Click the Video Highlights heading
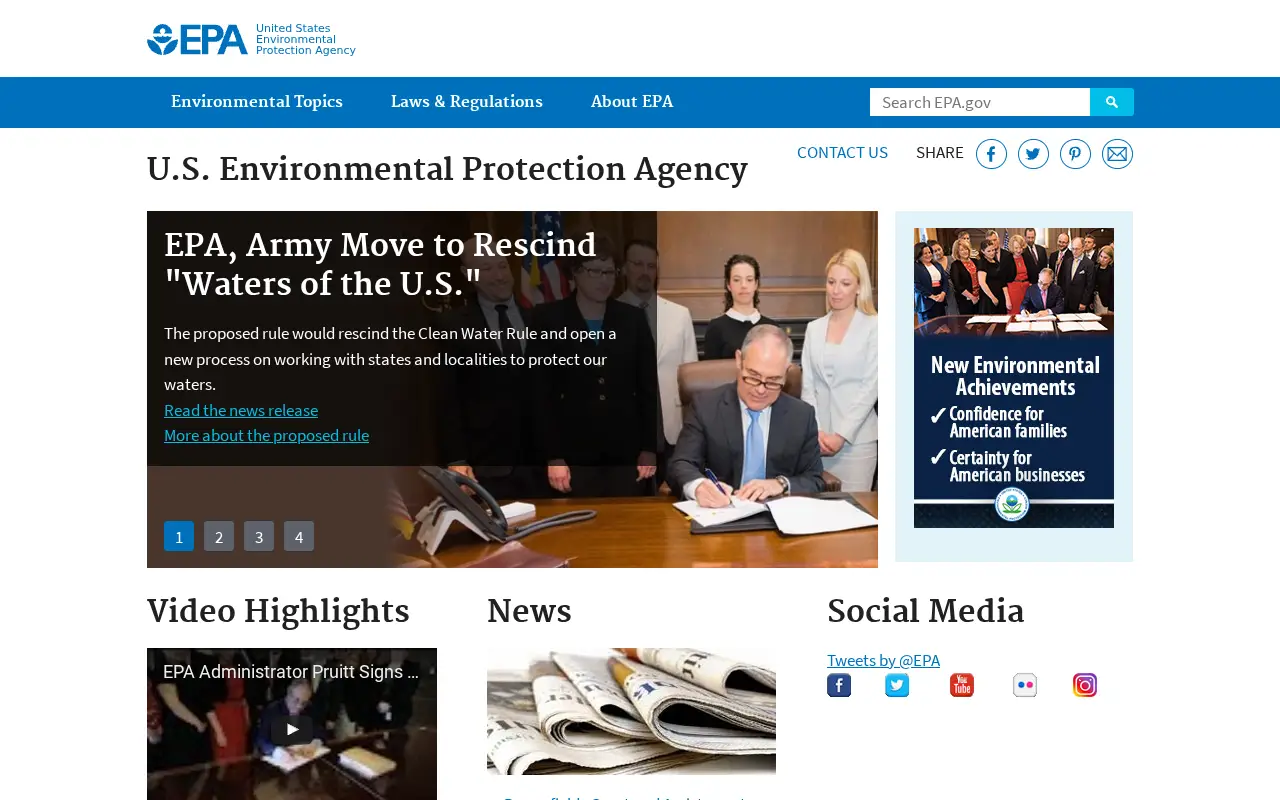 click(x=278, y=612)
